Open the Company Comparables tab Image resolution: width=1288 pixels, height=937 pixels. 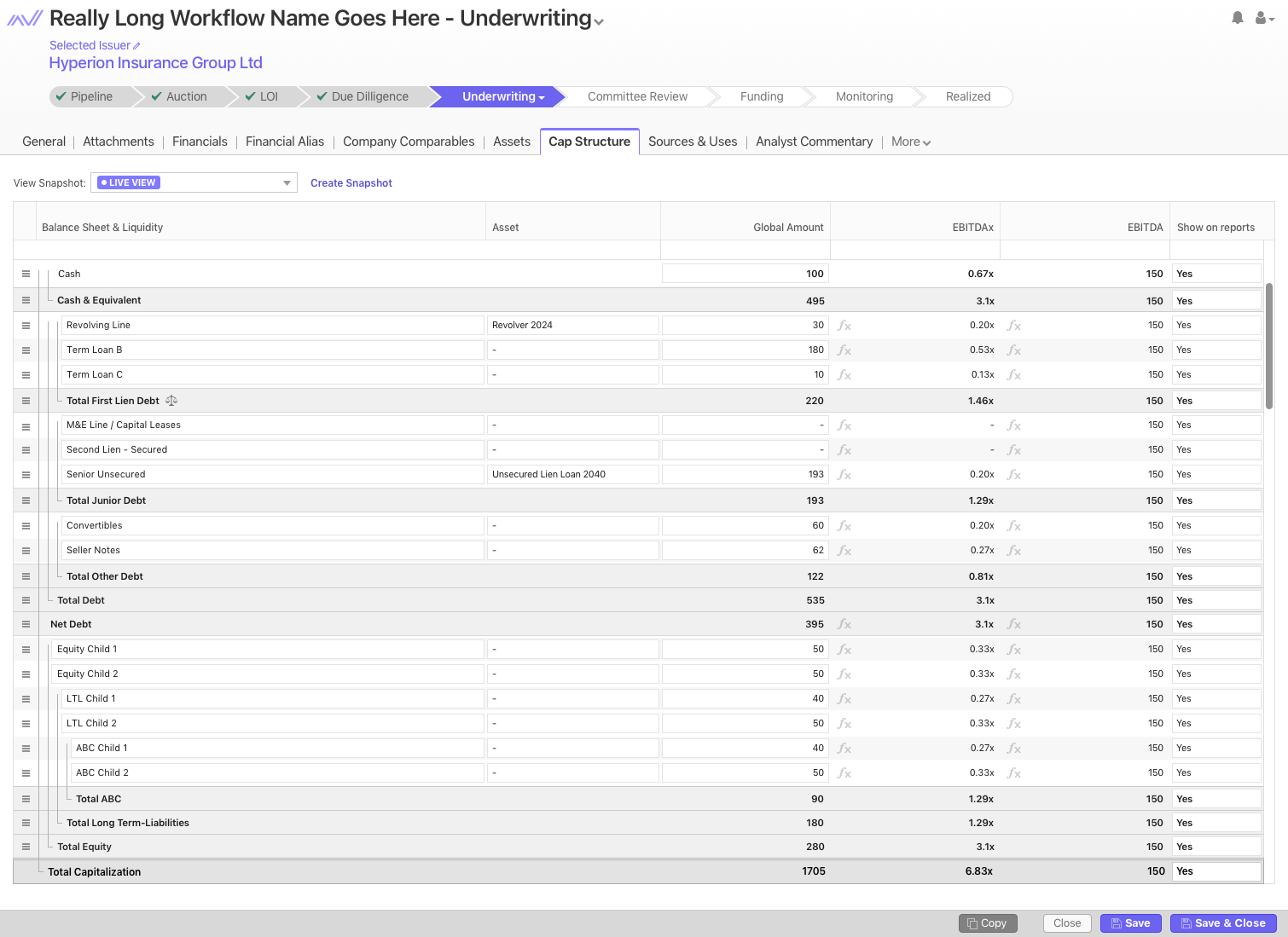pyautogui.click(x=408, y=142)
